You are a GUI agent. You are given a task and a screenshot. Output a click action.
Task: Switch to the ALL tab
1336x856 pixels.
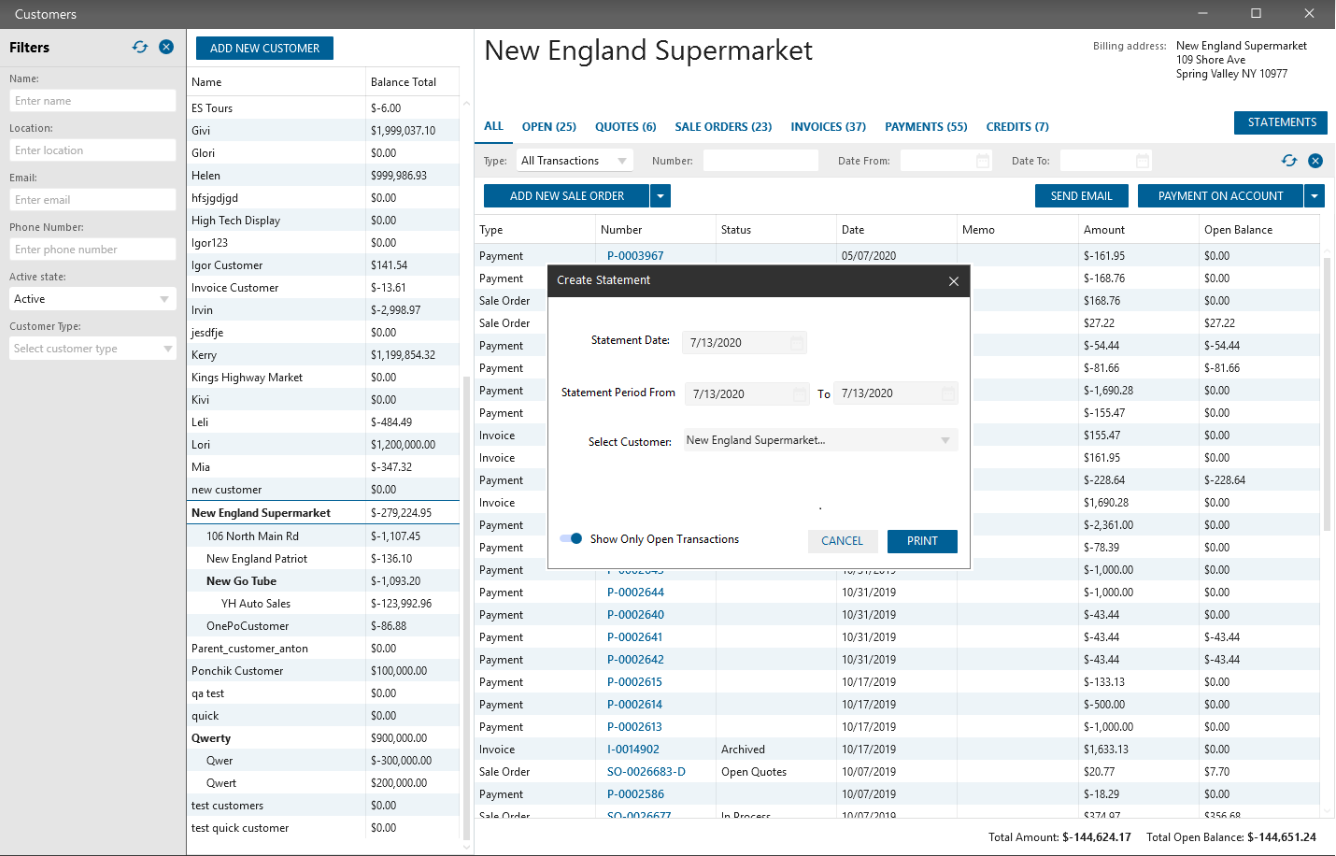coord(494,127)
